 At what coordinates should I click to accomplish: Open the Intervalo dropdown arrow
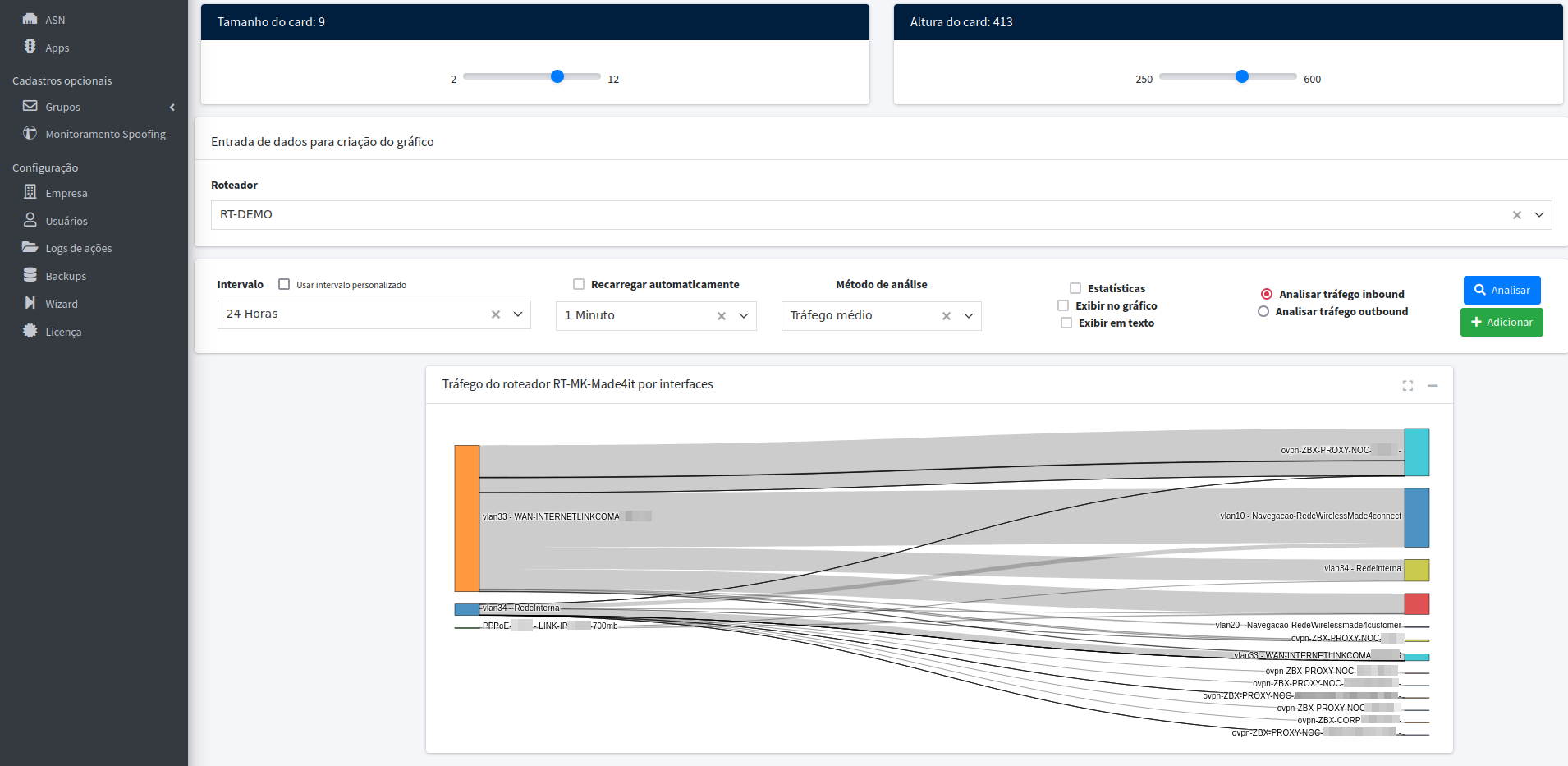pos(518,314)
